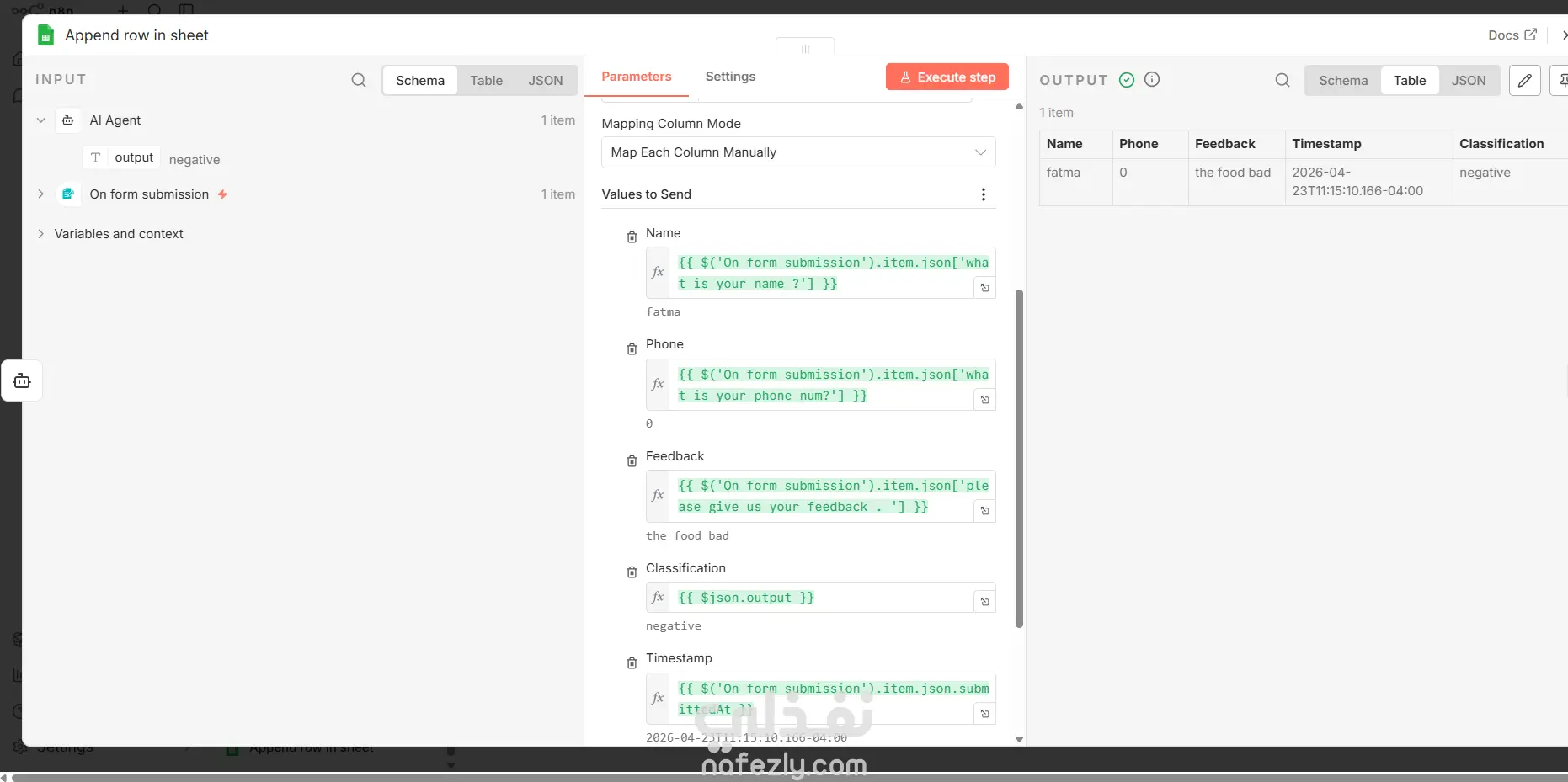
Task: Switch output view to Table
Action: [x=1410, y=81]
